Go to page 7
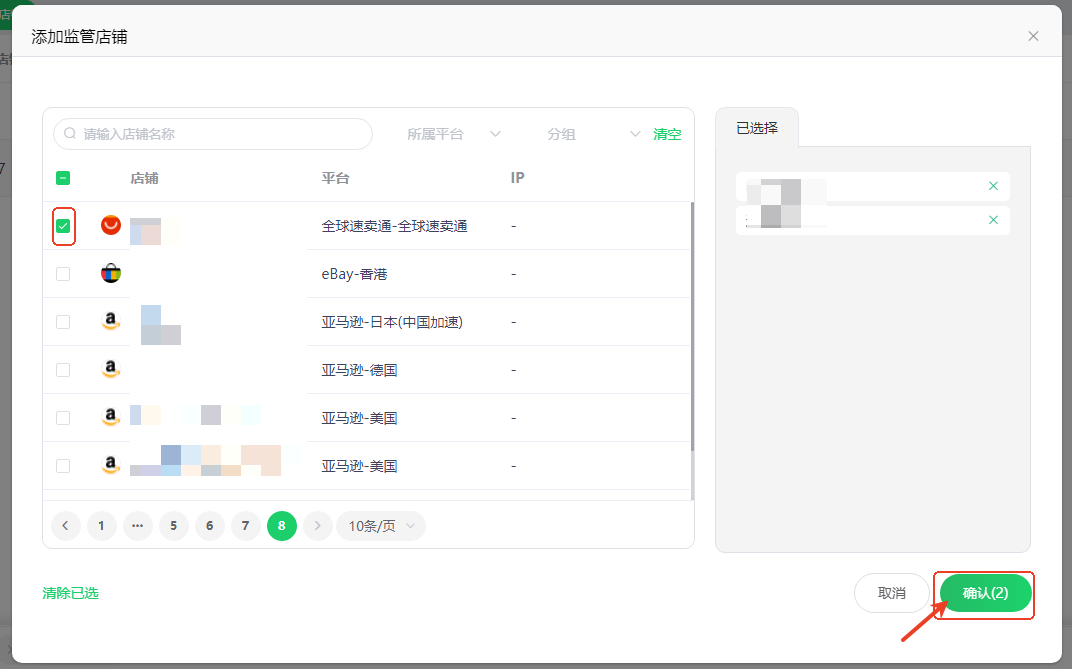This screenshot has width=1072, height=669. pos(245,525)
